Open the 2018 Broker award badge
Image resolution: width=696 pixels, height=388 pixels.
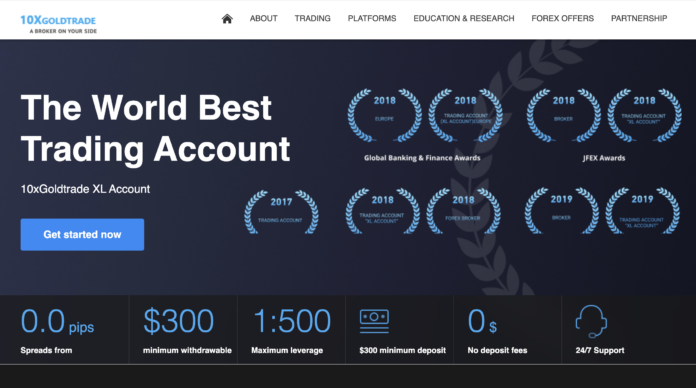point(564,115)
